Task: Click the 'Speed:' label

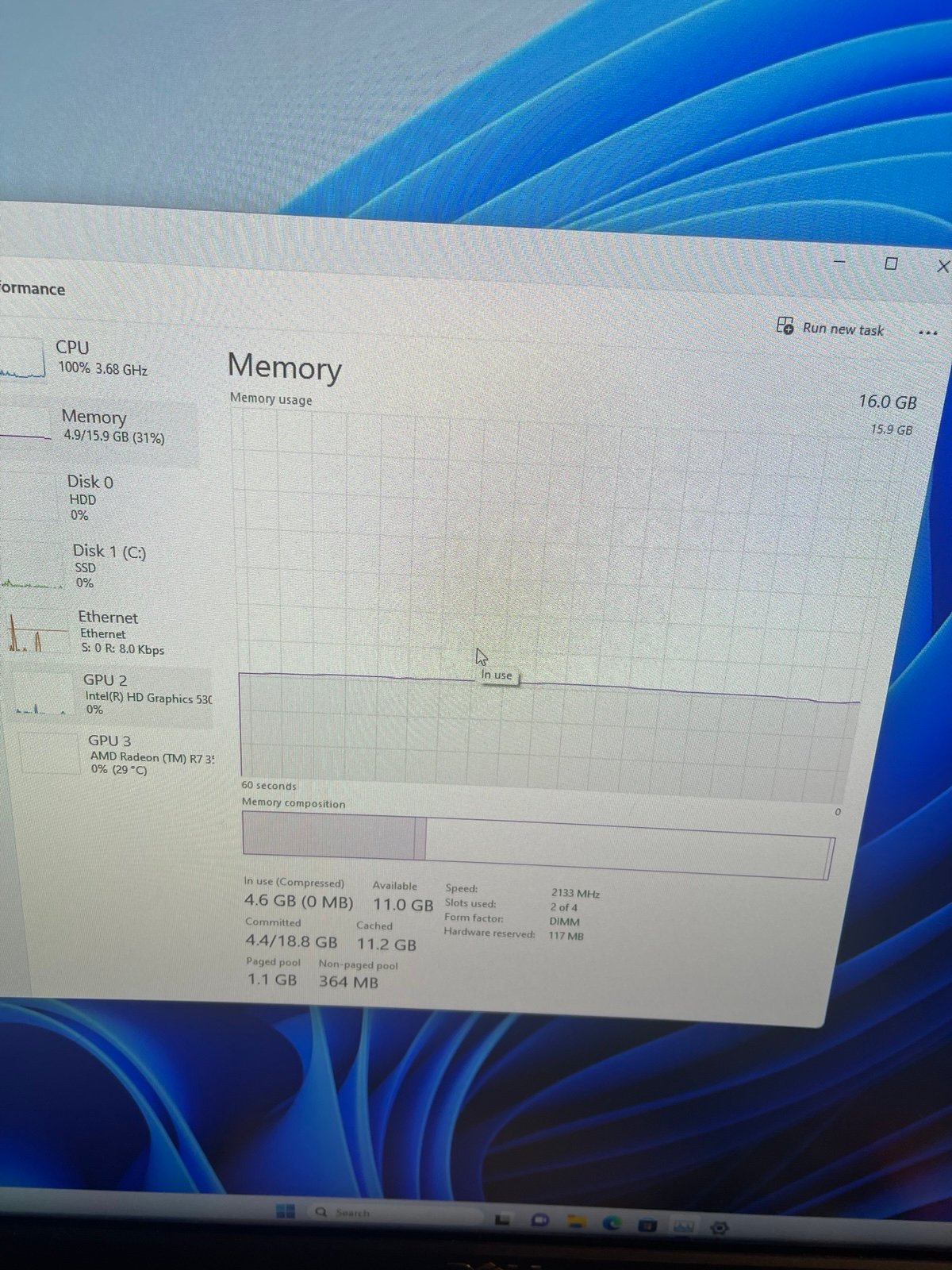Action: [462, 888]
